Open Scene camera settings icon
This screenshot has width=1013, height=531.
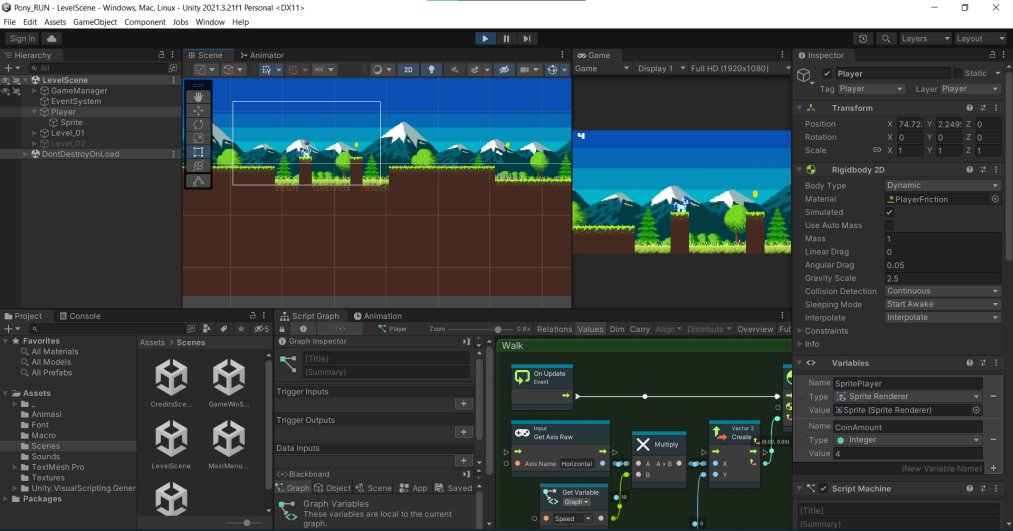pyautogui.click(x=525, y=69)
